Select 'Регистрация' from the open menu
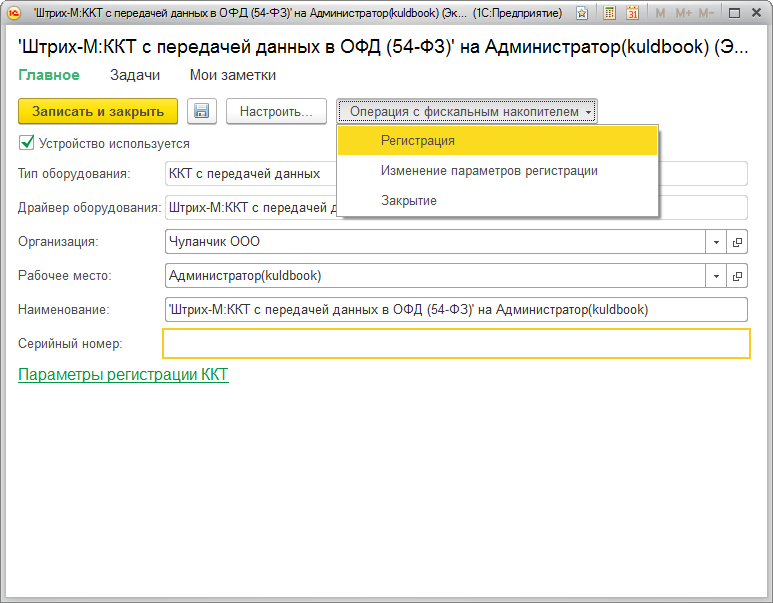 418,141
